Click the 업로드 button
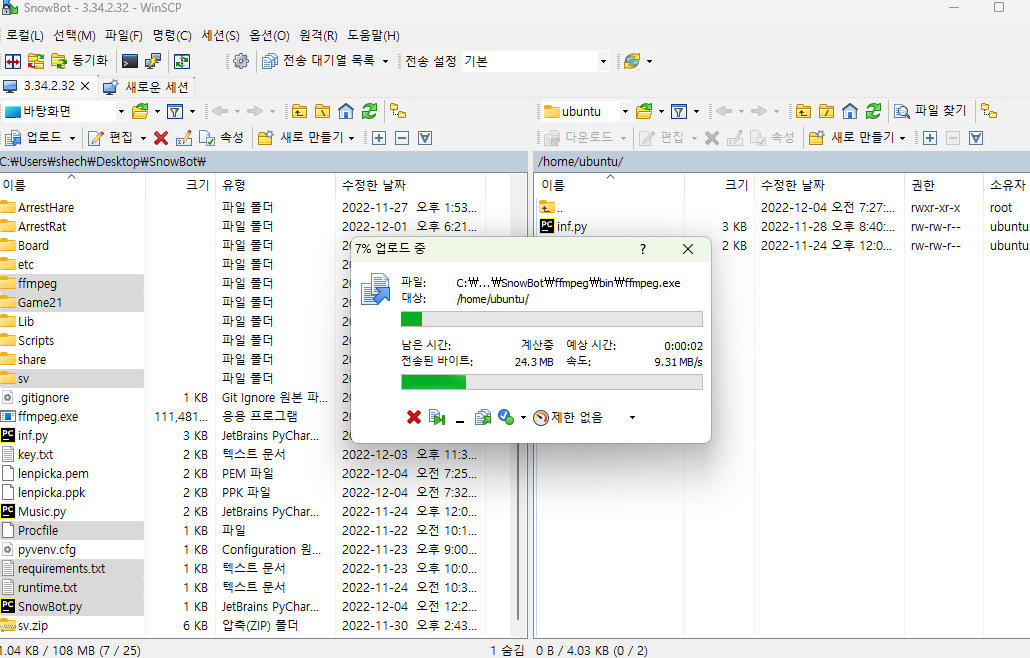The height and width of the screenshot is (658, 1030). 34,138
